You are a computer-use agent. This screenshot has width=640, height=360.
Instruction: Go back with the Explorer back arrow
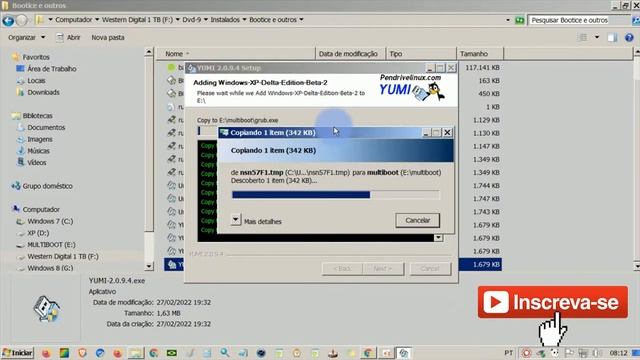(x=8, y=20)
